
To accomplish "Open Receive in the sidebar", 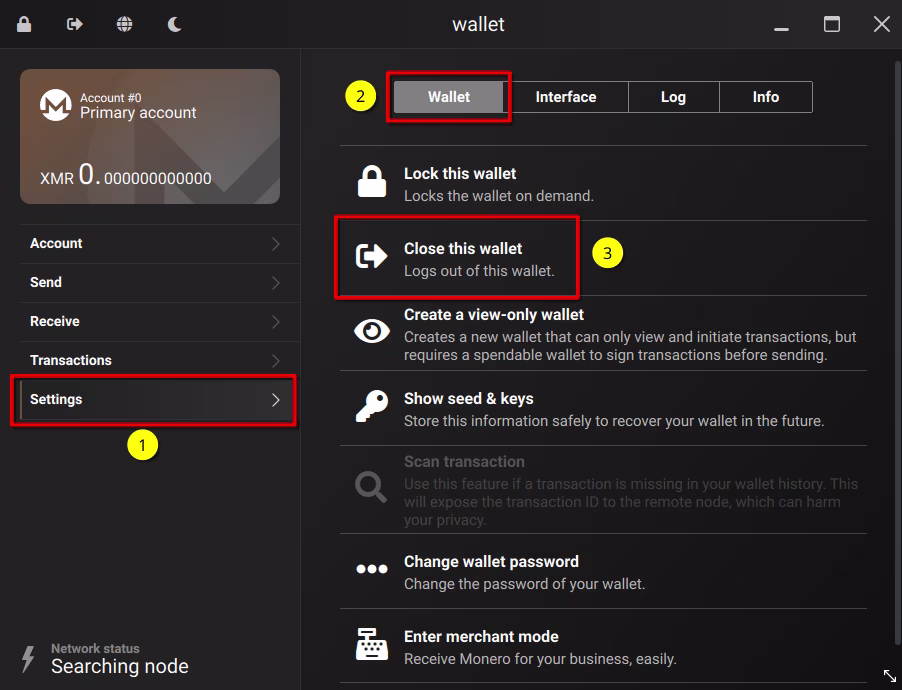I will (55, 322).
